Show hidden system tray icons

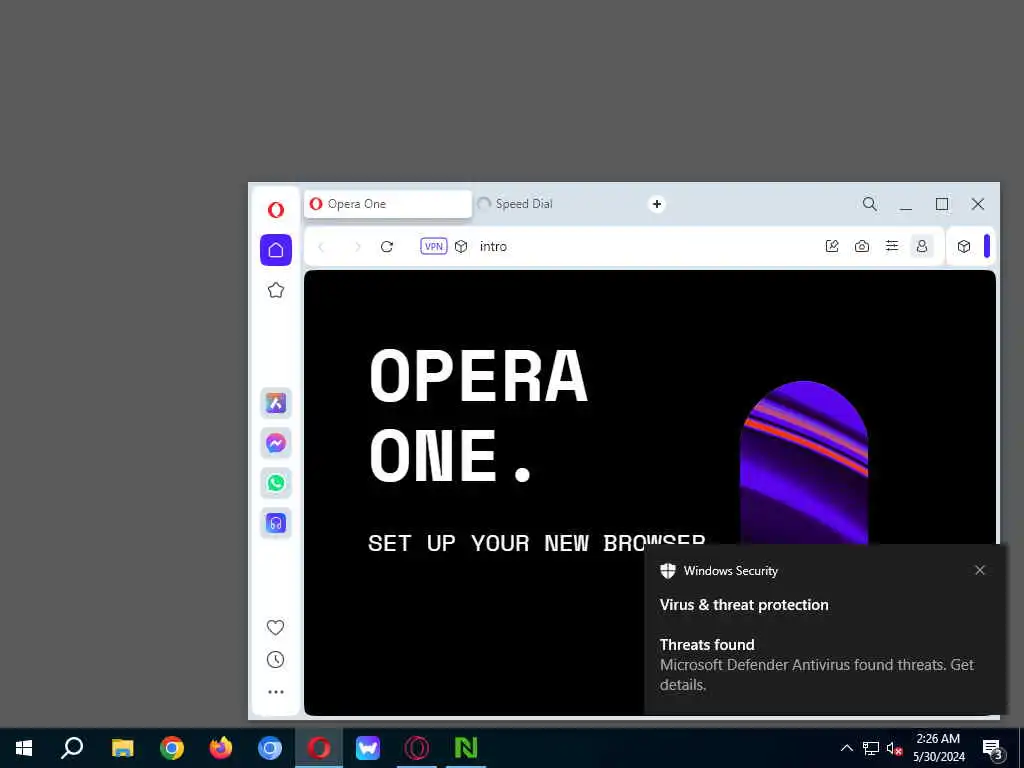846,748
